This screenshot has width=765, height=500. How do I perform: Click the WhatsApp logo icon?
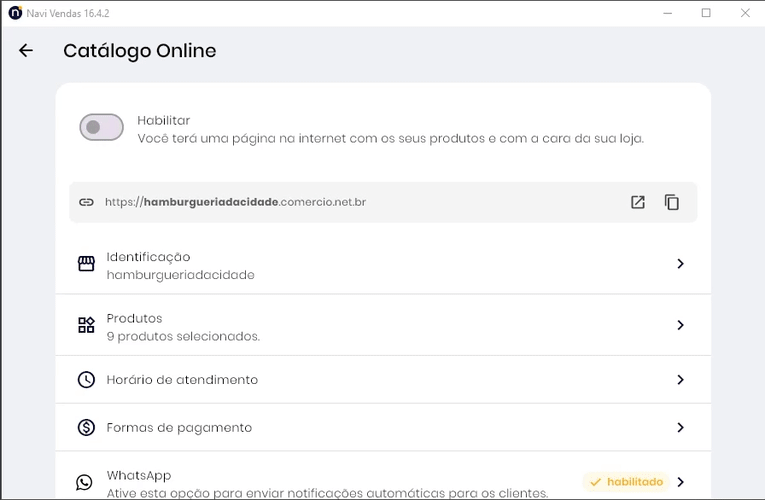84,482
